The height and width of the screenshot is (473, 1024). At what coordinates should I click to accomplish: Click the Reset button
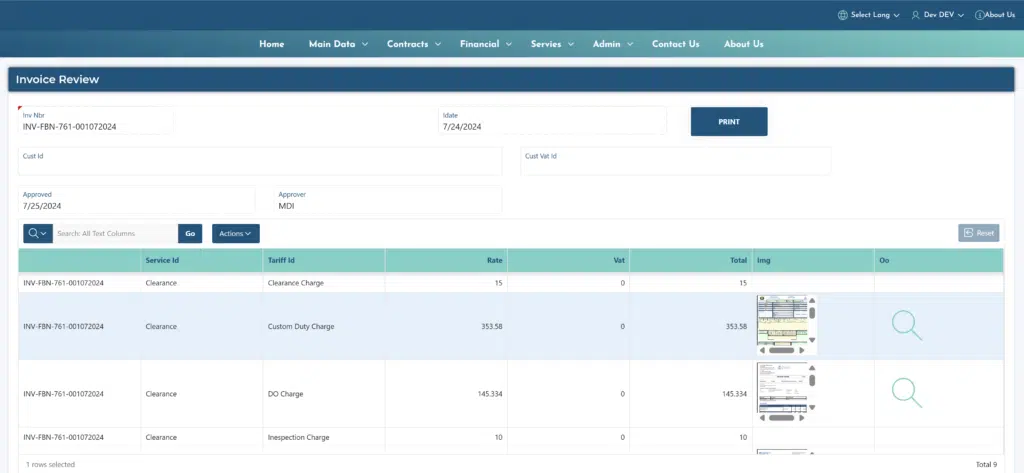[978, 233]
